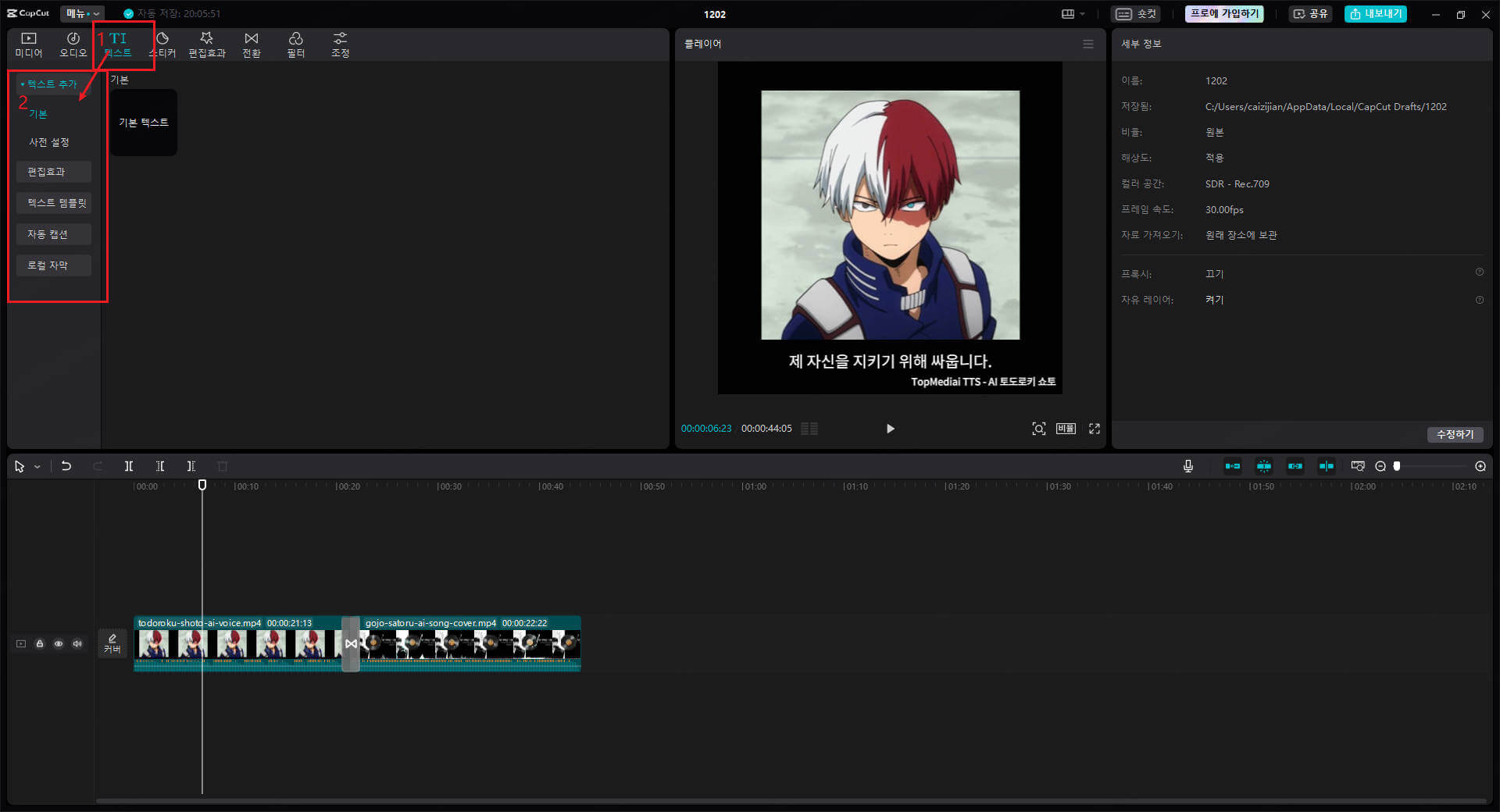
Task: Open the 스티커 (Sticker) tab
Action: pos(162,45)
